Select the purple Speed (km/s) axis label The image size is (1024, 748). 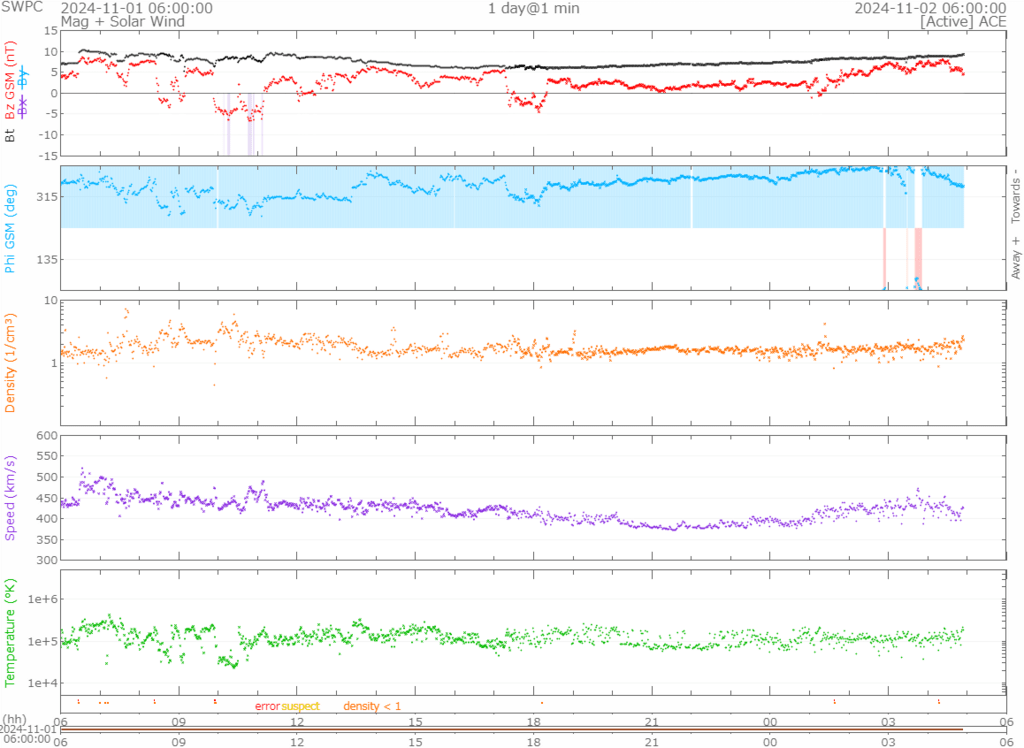point(11,497)
